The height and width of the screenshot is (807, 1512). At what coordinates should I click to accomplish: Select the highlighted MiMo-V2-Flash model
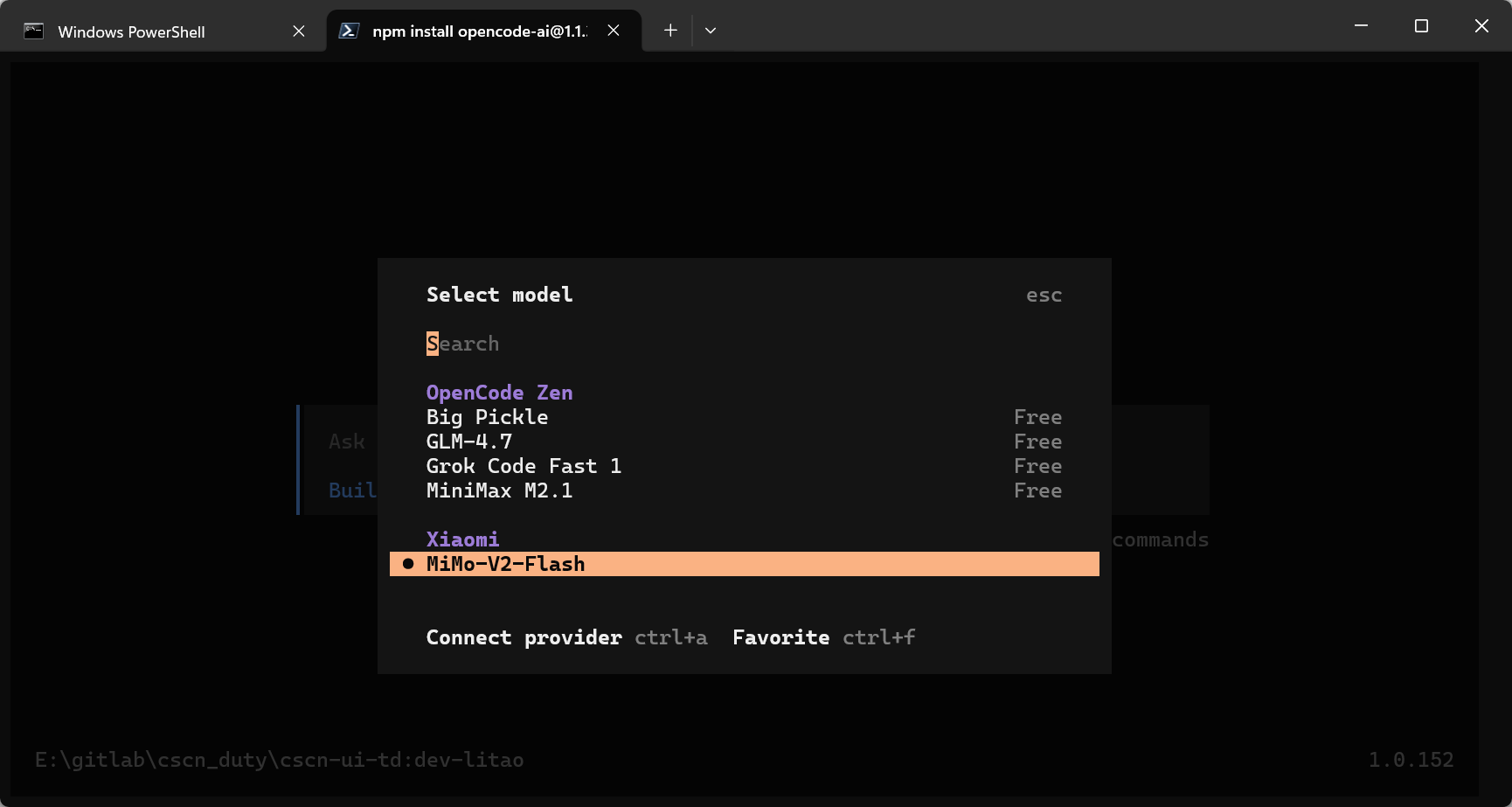[x=505, y=564]
